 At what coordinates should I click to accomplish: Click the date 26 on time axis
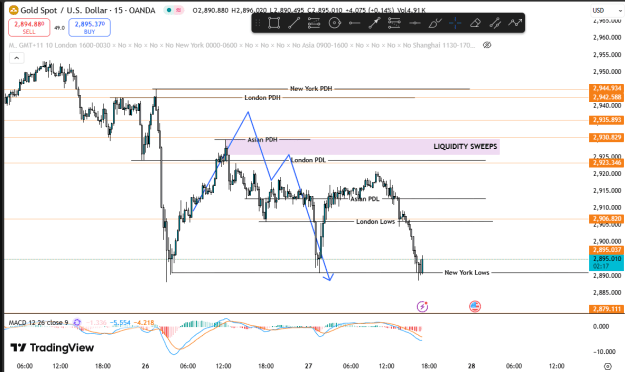coord(145,366)
